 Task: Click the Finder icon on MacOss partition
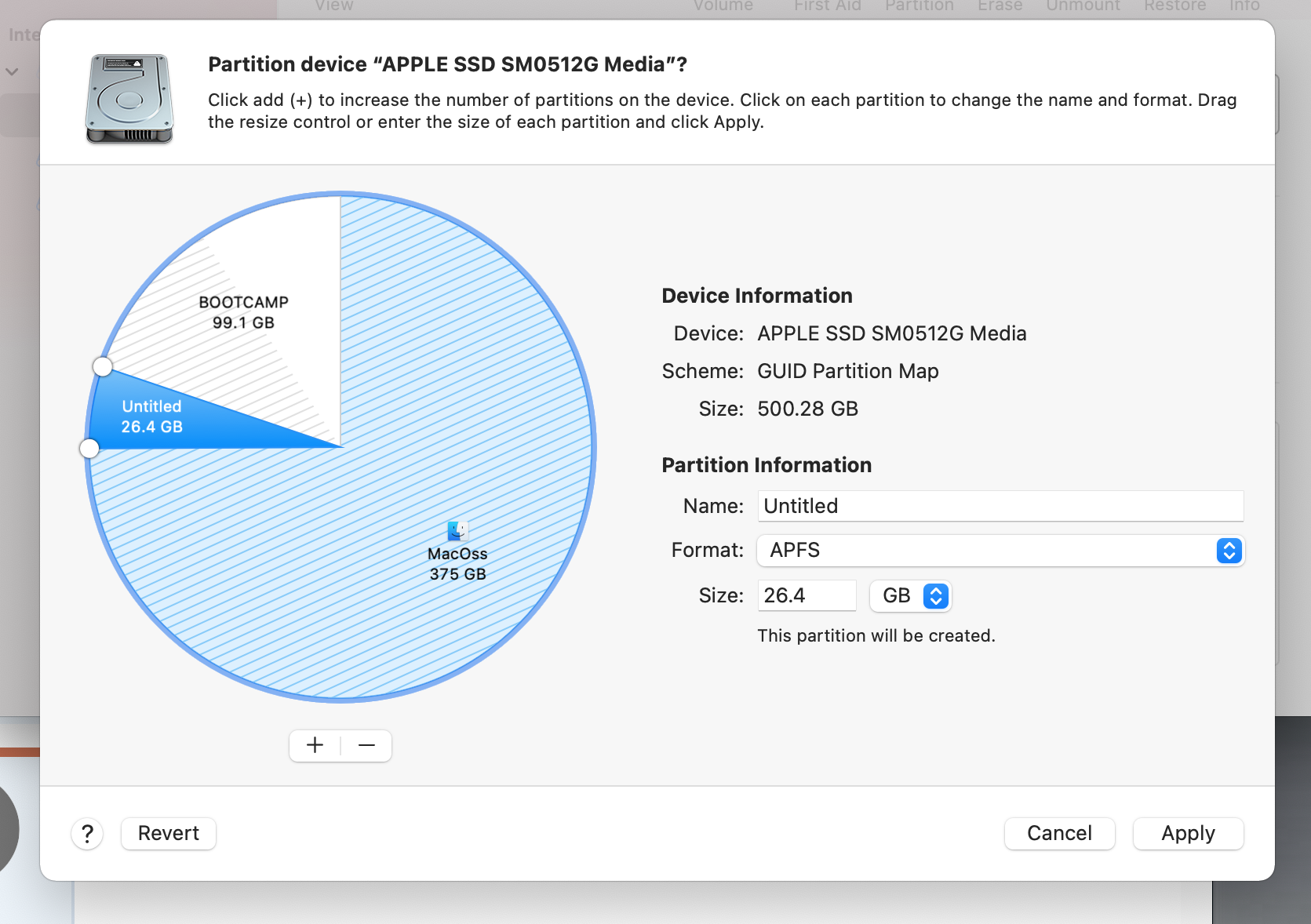pyautogui.click(x=457, y=531)
